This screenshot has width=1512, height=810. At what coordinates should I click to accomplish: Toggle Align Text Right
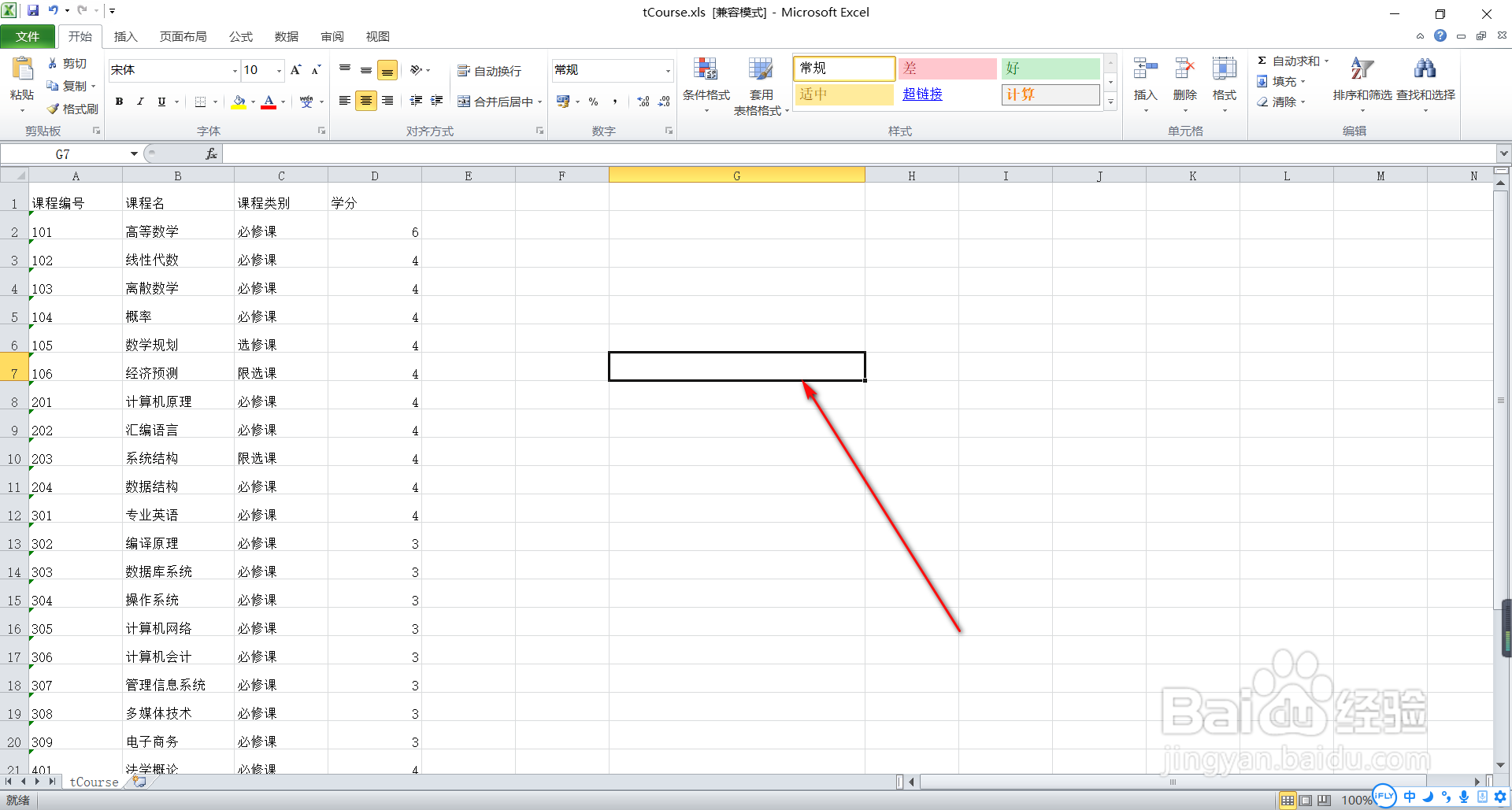[x=387, y=101]
